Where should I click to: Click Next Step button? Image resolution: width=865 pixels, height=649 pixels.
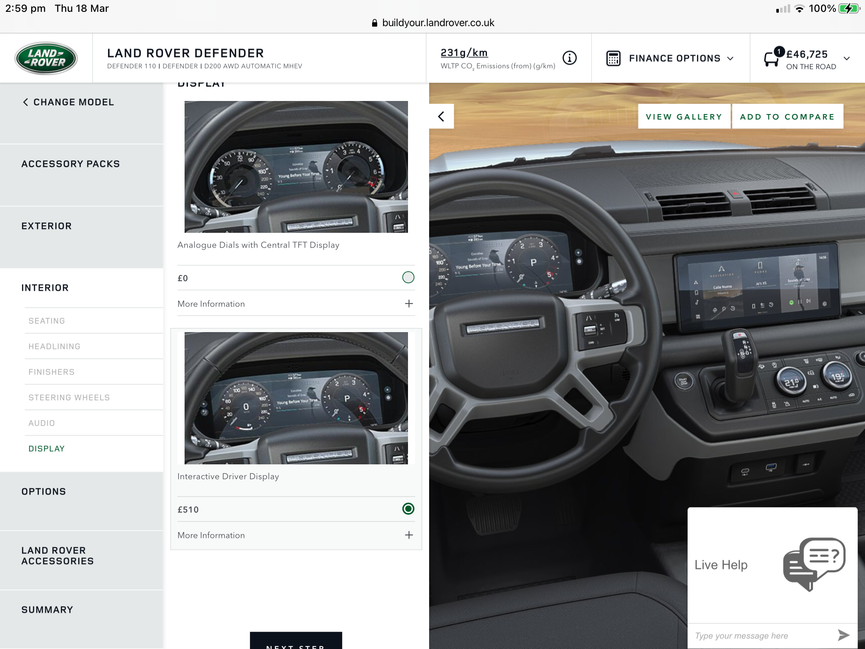coord(296,641)
